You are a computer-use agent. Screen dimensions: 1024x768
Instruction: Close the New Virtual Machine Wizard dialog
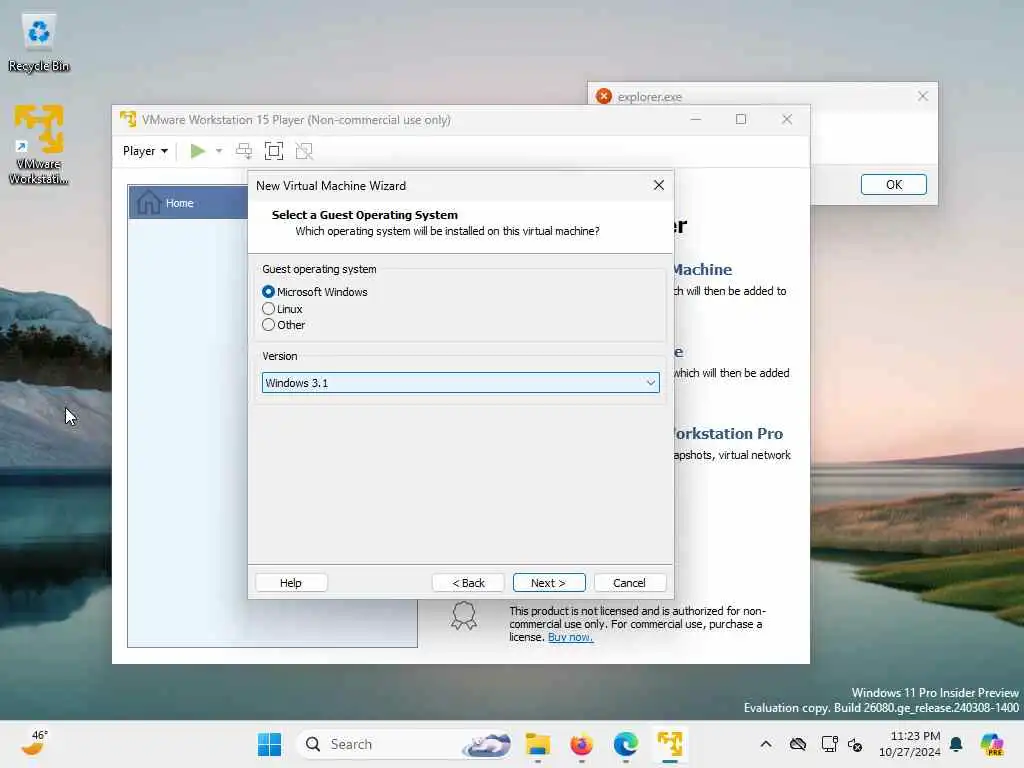pyautogui.click(x=658, y=185)
